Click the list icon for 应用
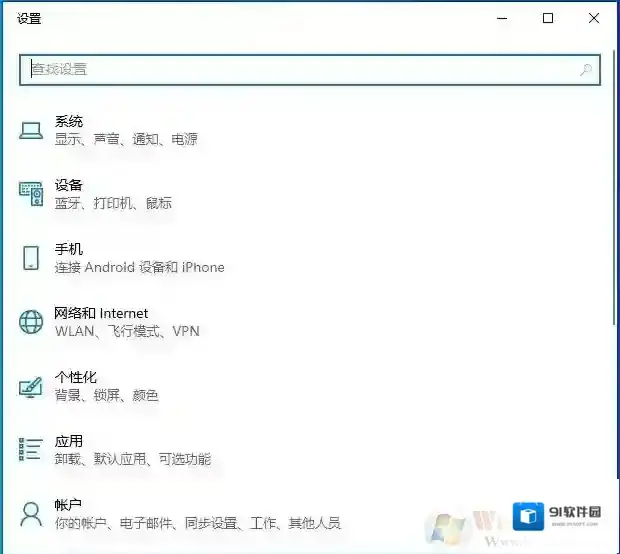The height and width of the screenshot is (554, 620). [31, 450]
